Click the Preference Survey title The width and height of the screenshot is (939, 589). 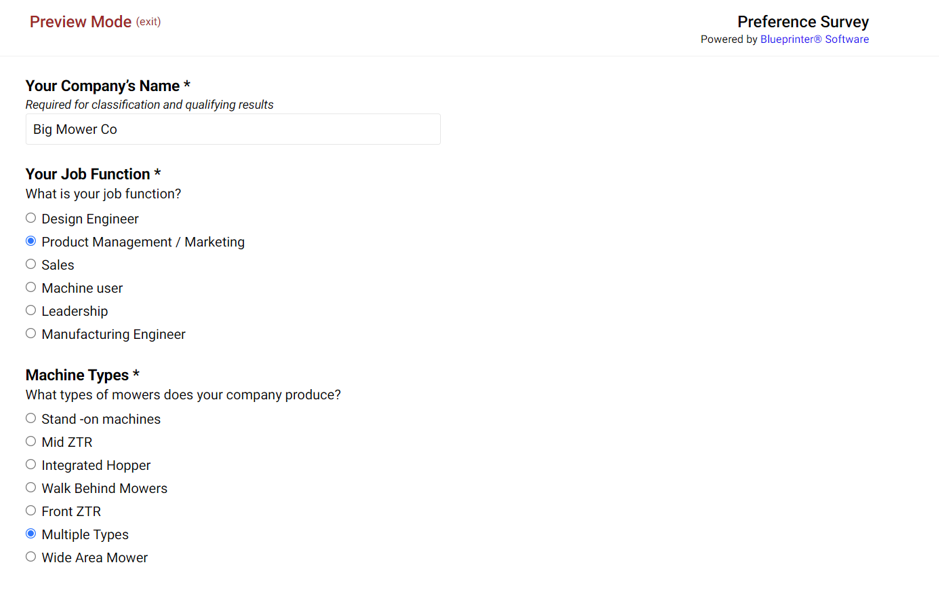coord(803,22)
